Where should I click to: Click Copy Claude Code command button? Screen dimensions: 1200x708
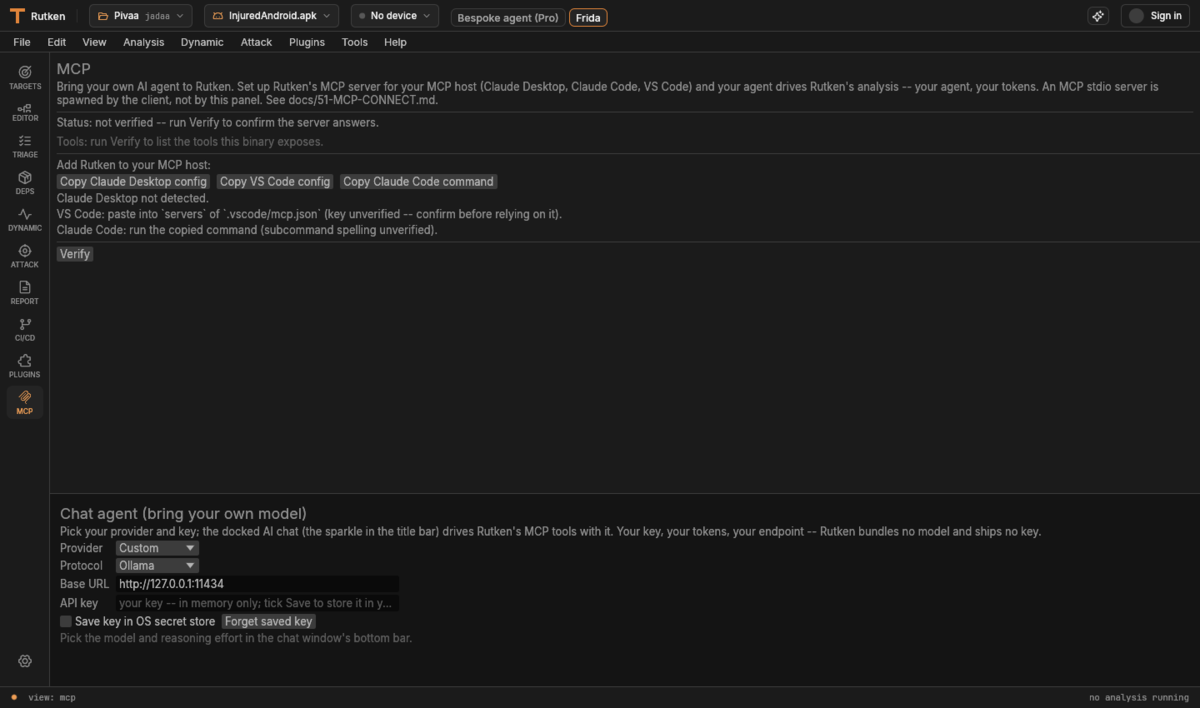(x=418, y=181)
